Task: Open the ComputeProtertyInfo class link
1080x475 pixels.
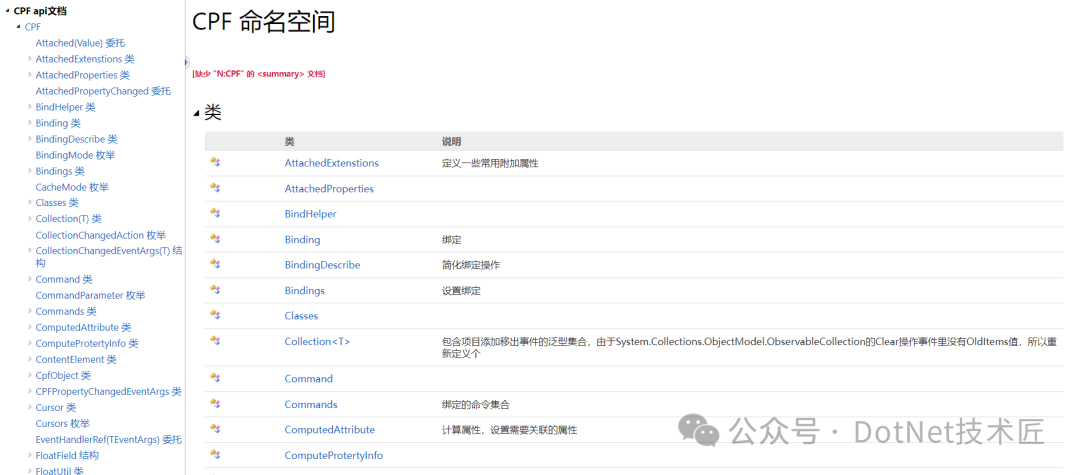Action: tap(333, 455)
